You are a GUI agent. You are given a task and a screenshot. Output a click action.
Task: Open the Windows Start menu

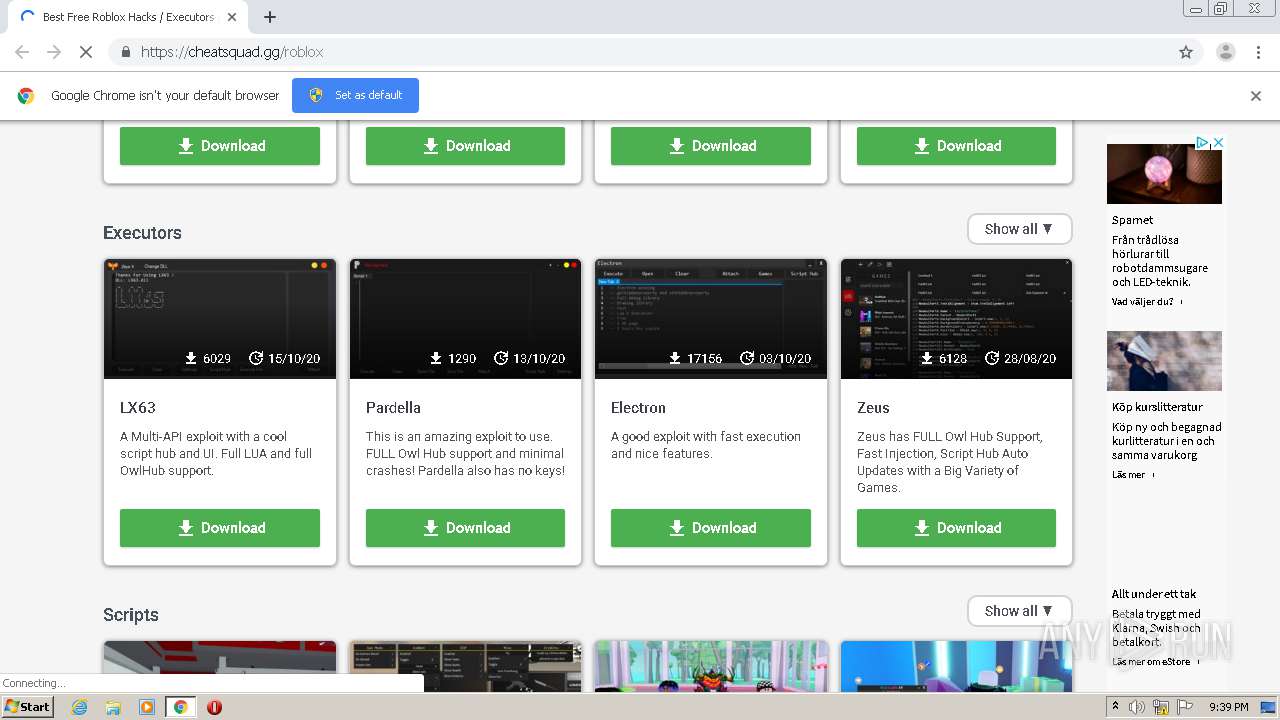[x=28, y=707]
